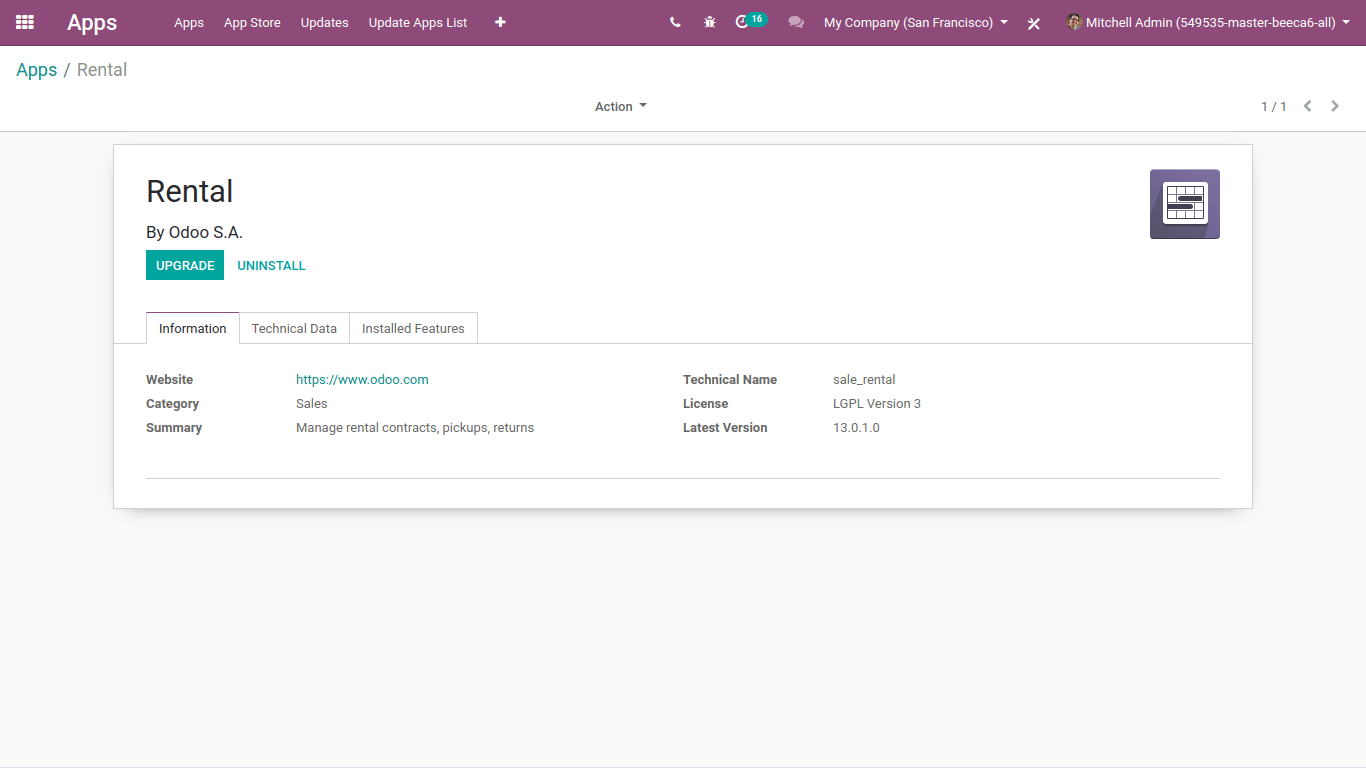The height and width of the screenshot is (768, 1366).
Task: Click the plus icon in top menu
Action: pos(500,22)
